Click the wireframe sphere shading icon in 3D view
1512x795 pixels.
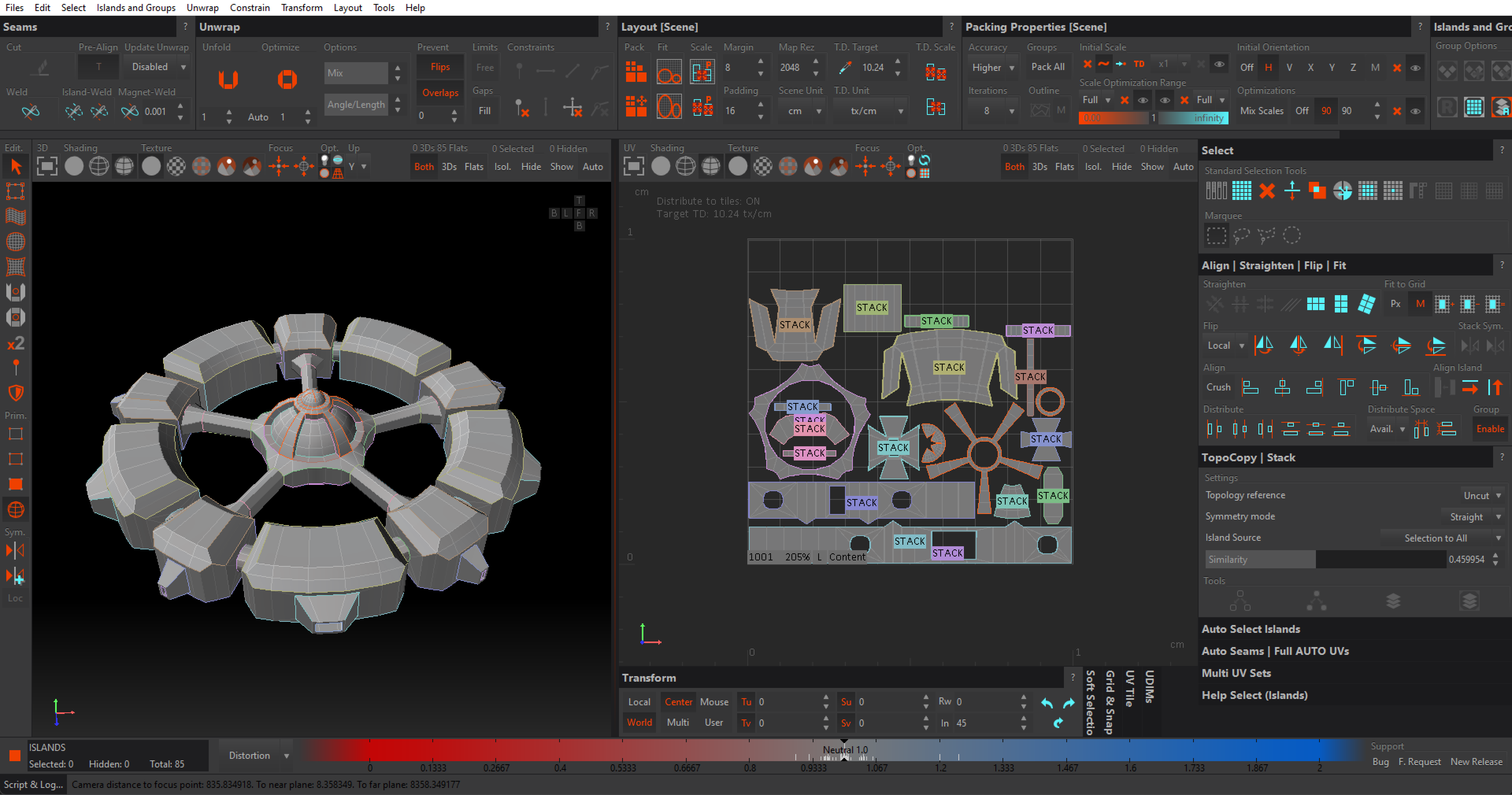click(98, 166)
